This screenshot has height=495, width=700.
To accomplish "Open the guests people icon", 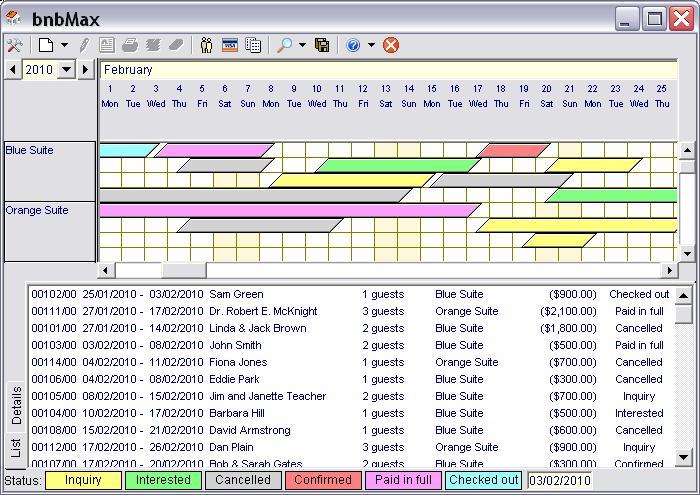I will pyautogui.click(x=207, y=45).
